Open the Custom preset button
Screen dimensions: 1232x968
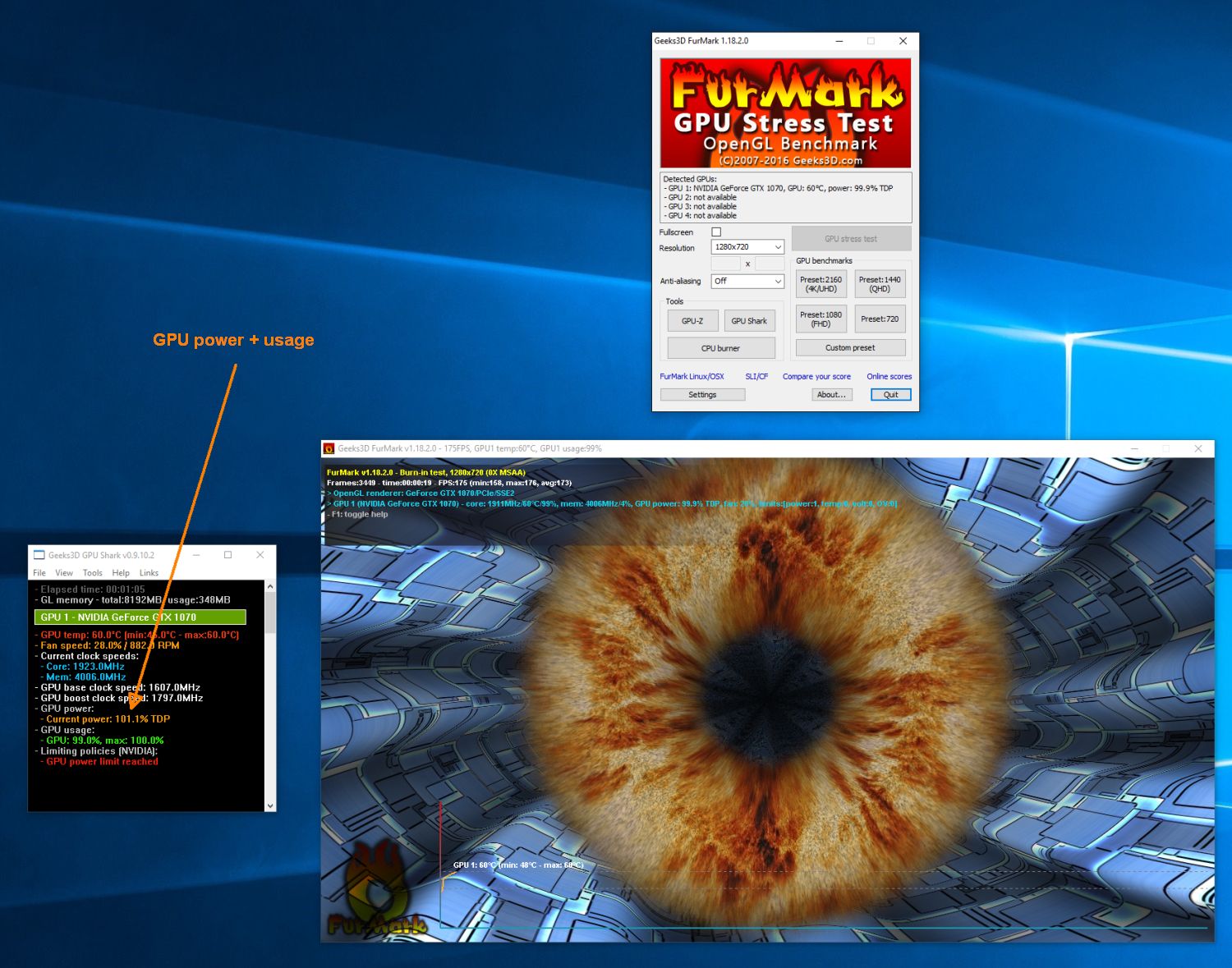[851, 348]
